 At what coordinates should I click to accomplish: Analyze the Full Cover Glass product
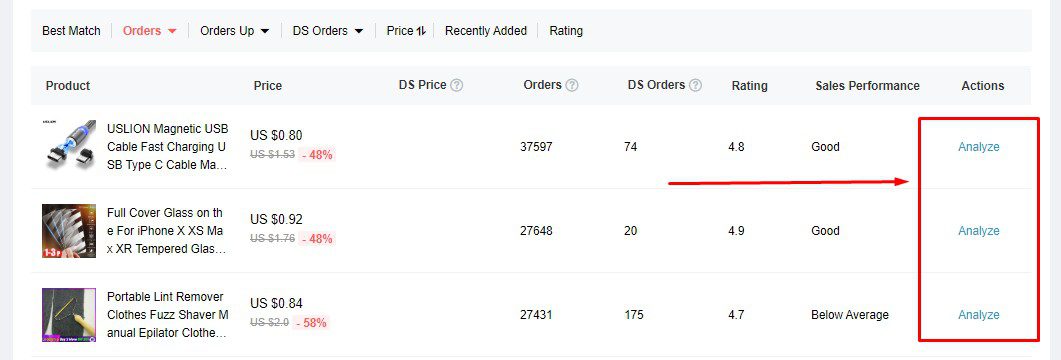pyautogui.click(x=978, y=231)
